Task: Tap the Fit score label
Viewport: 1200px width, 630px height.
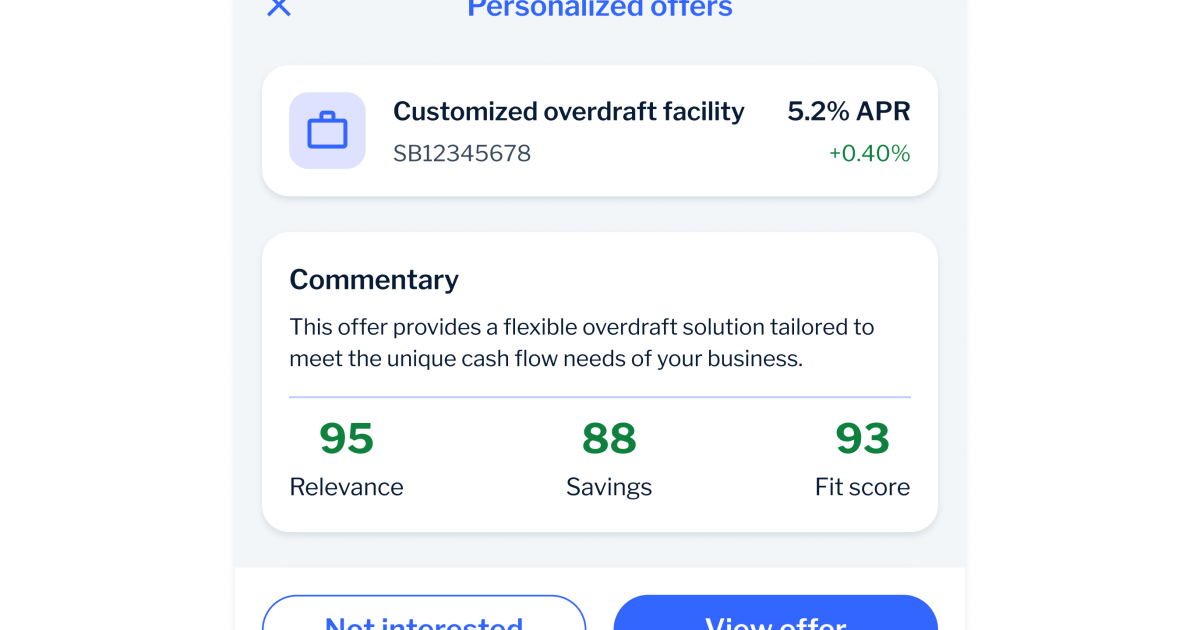Action: coord(862,487)
